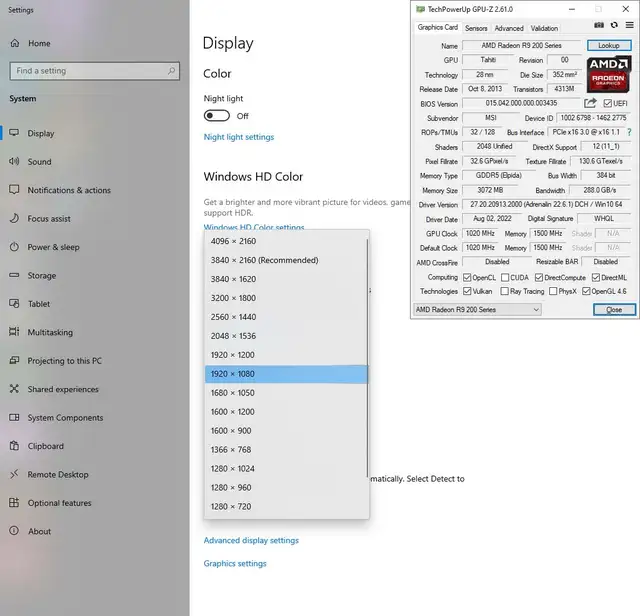Switch to the Advanced tab in GPU-Z

tap(509, 28)
